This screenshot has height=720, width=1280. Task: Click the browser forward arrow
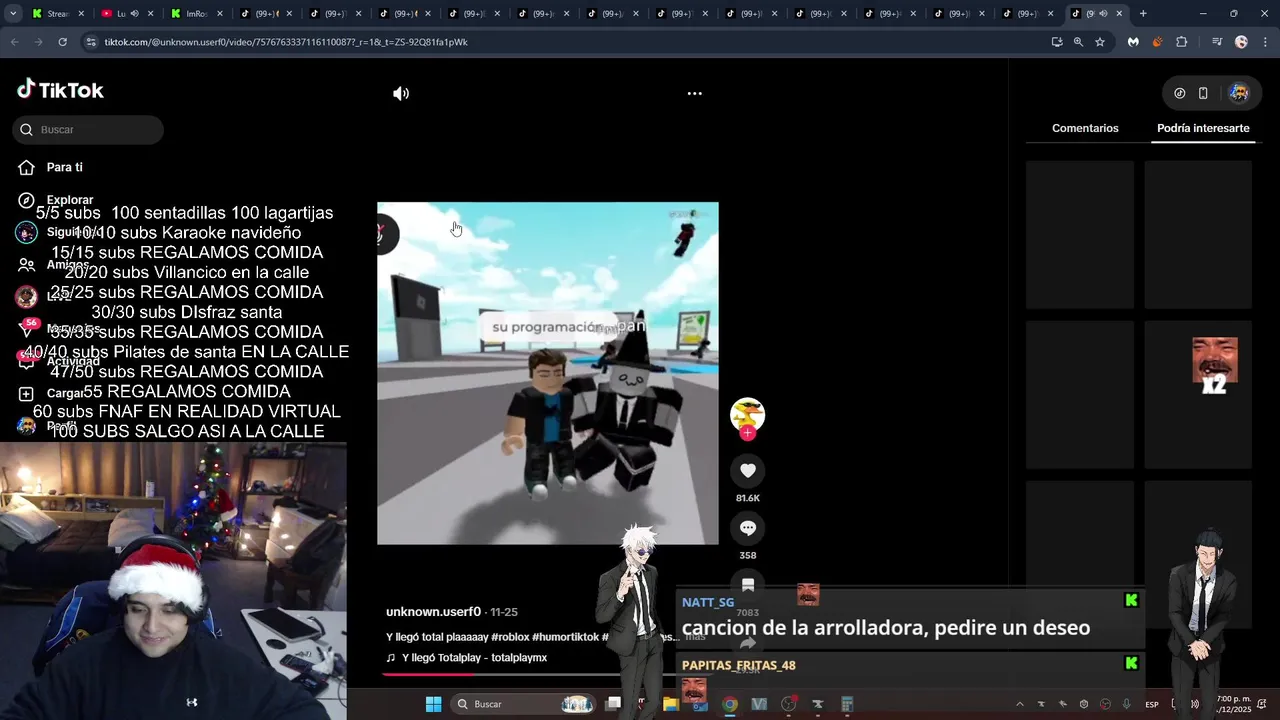(38, 42)
